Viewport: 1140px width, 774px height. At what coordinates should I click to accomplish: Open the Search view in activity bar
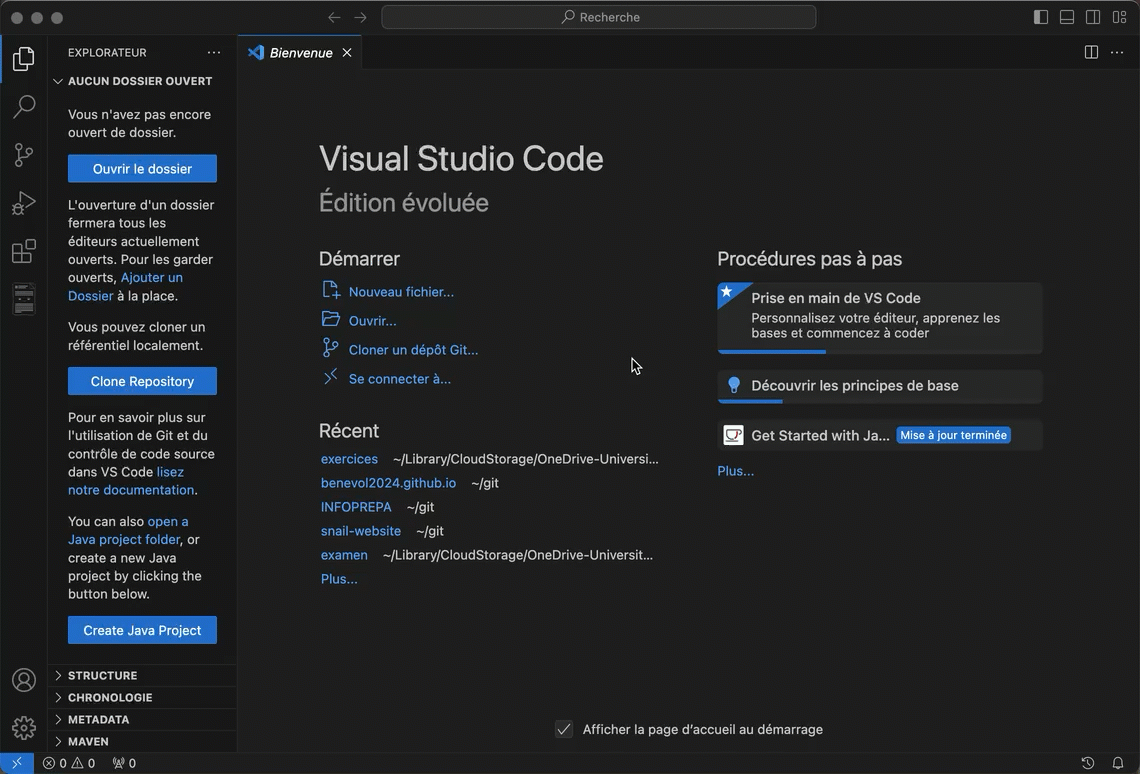click(x=24, y=107)
